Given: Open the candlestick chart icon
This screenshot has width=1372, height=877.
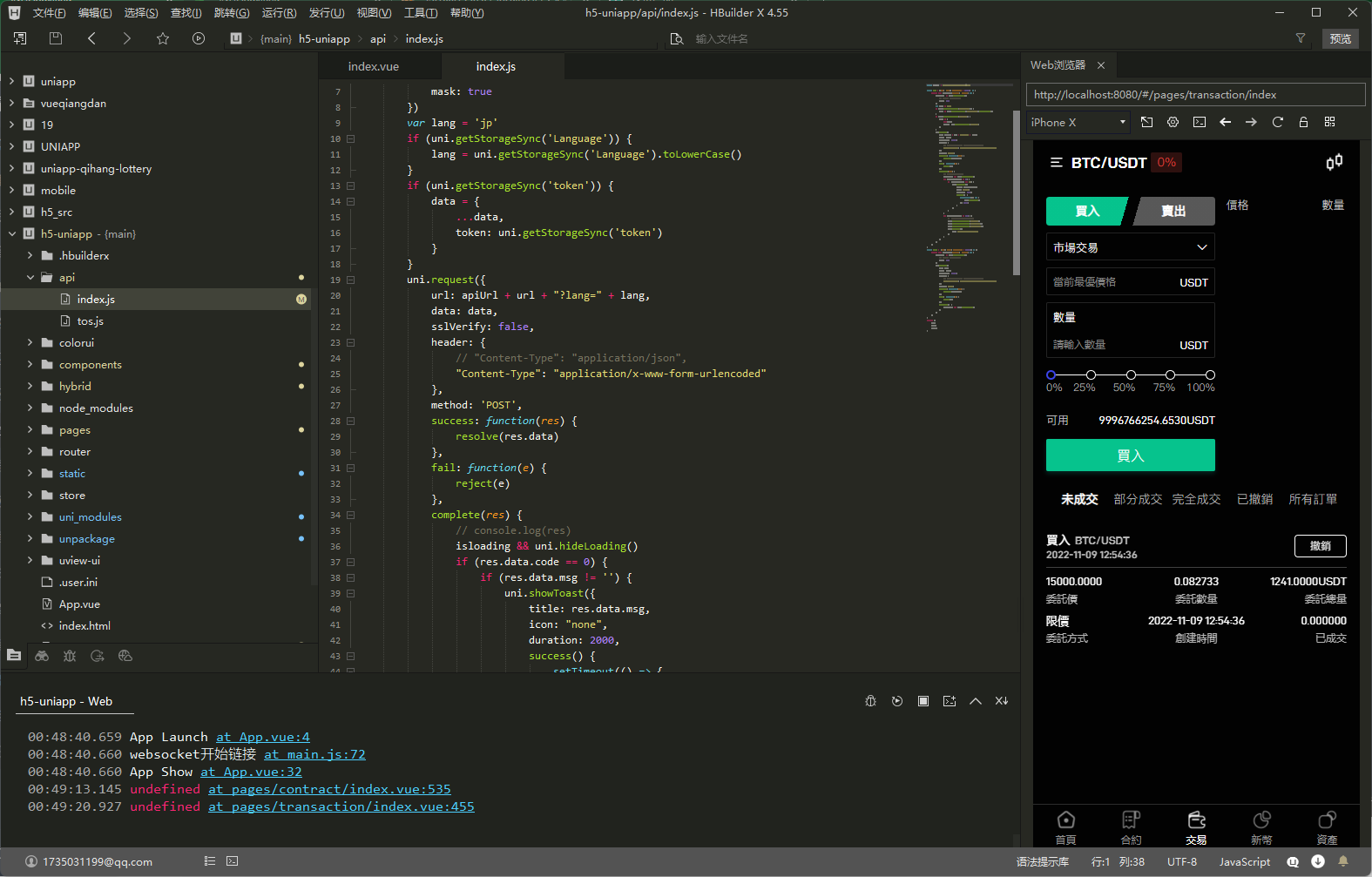Looking at the screenshot, I should pyautogui.click(x=1335, y=162).
